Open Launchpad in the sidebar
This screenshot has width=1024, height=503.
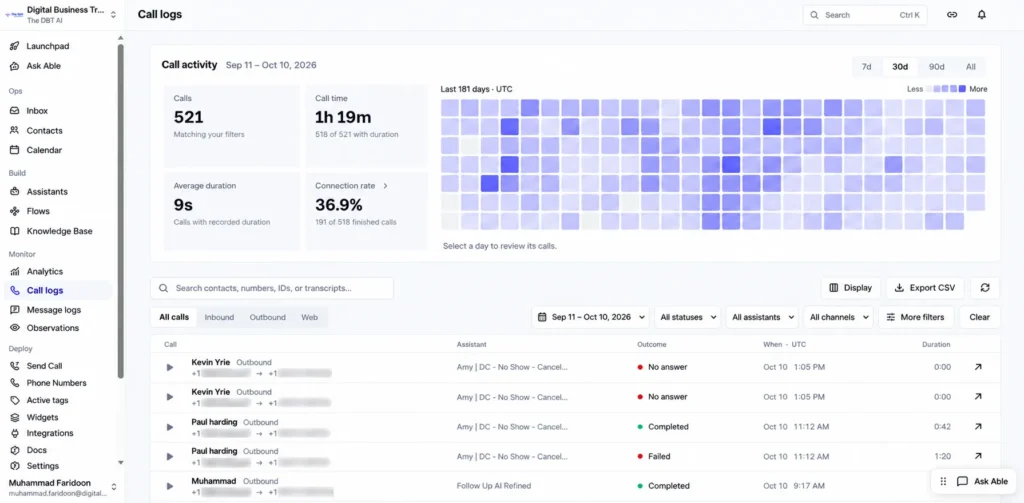coord(47,46)
